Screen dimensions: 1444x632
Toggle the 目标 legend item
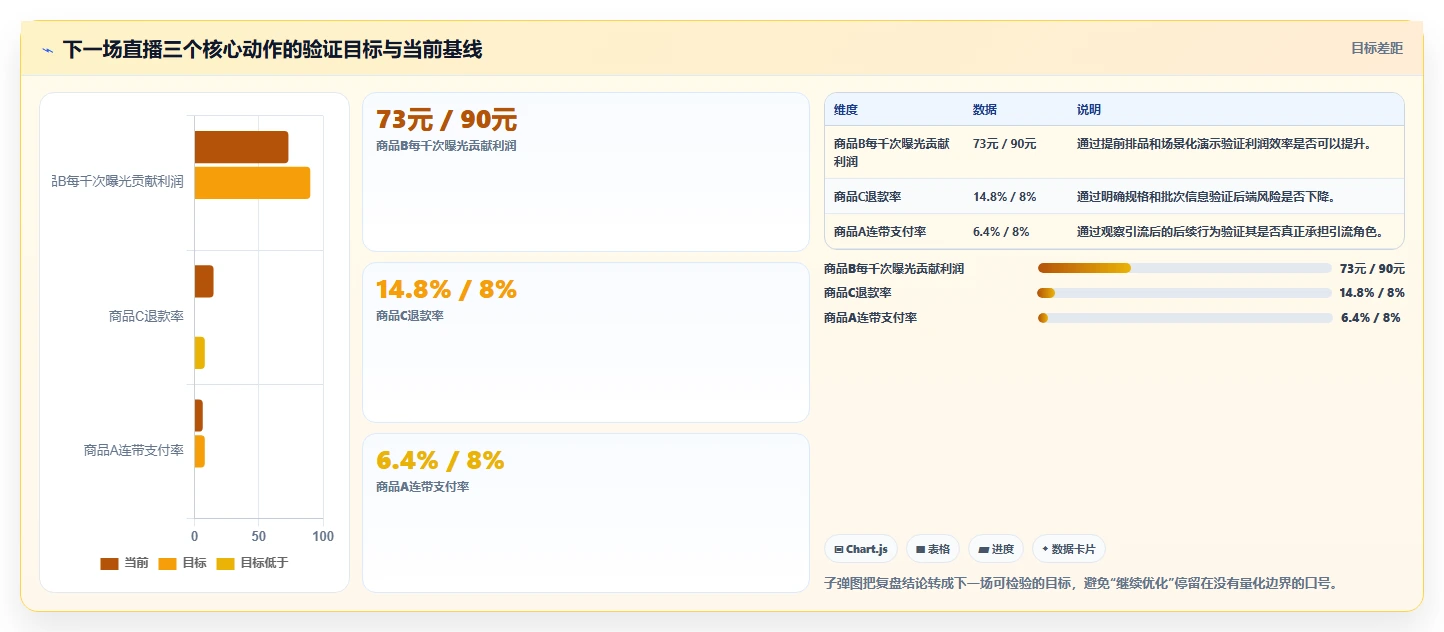click(x=182, y=563)
